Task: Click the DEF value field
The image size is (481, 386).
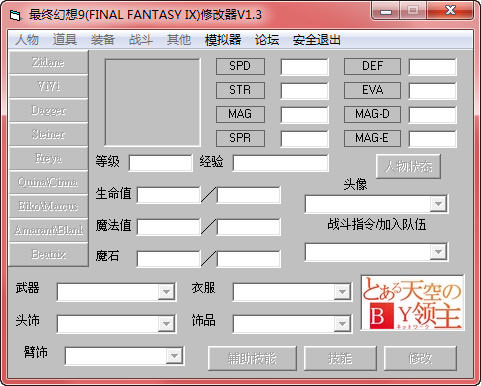Action: tap(432, 67)
